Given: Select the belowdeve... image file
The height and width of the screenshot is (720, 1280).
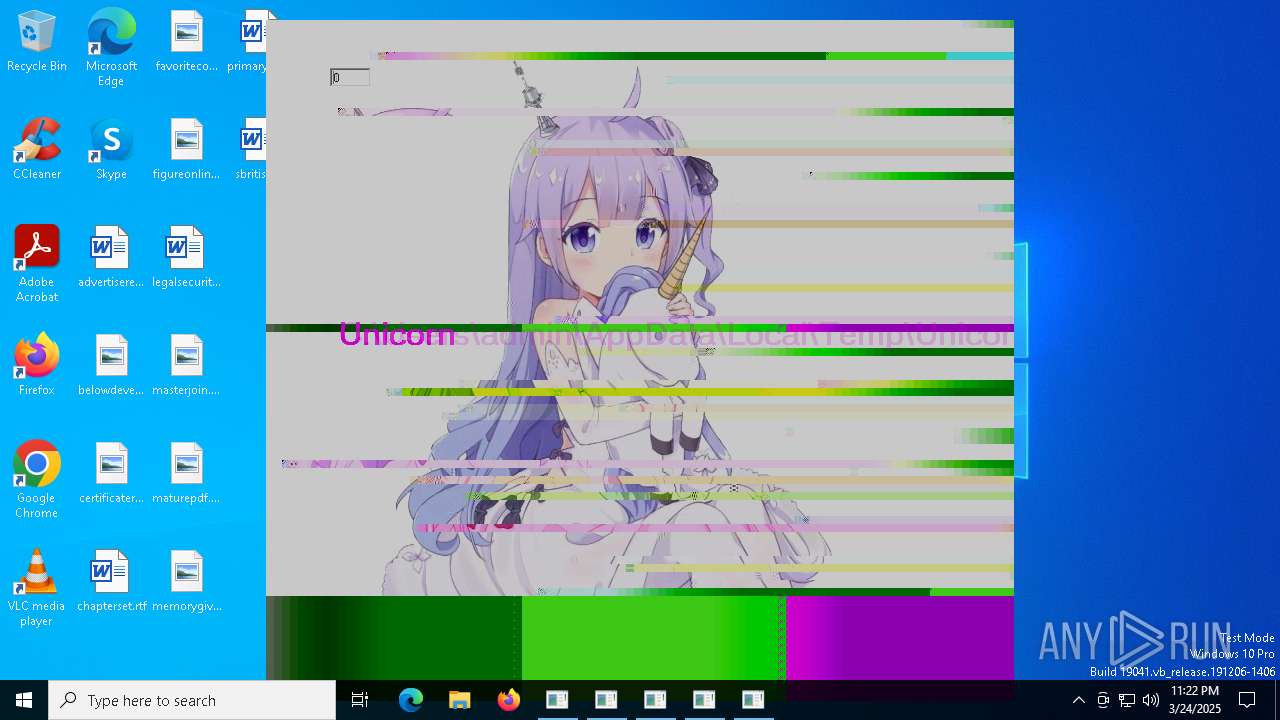Looking at the screenshot, I should [x=111, y=365].
